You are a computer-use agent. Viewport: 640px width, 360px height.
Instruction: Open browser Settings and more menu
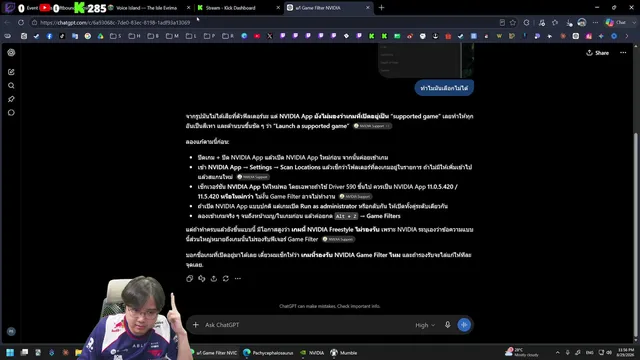[x=596, y=22]
